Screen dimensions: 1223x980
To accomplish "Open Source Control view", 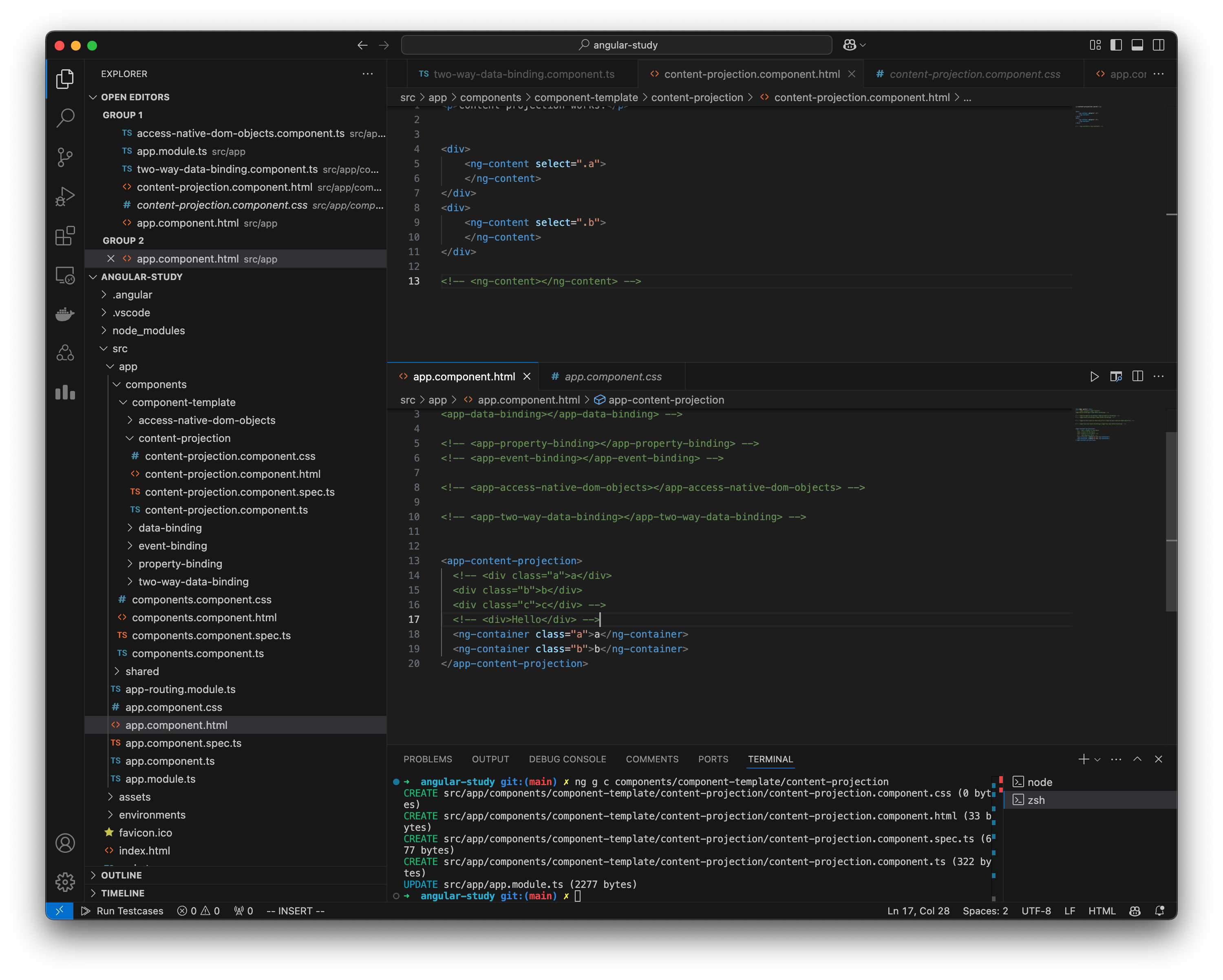I will (65, 157).
